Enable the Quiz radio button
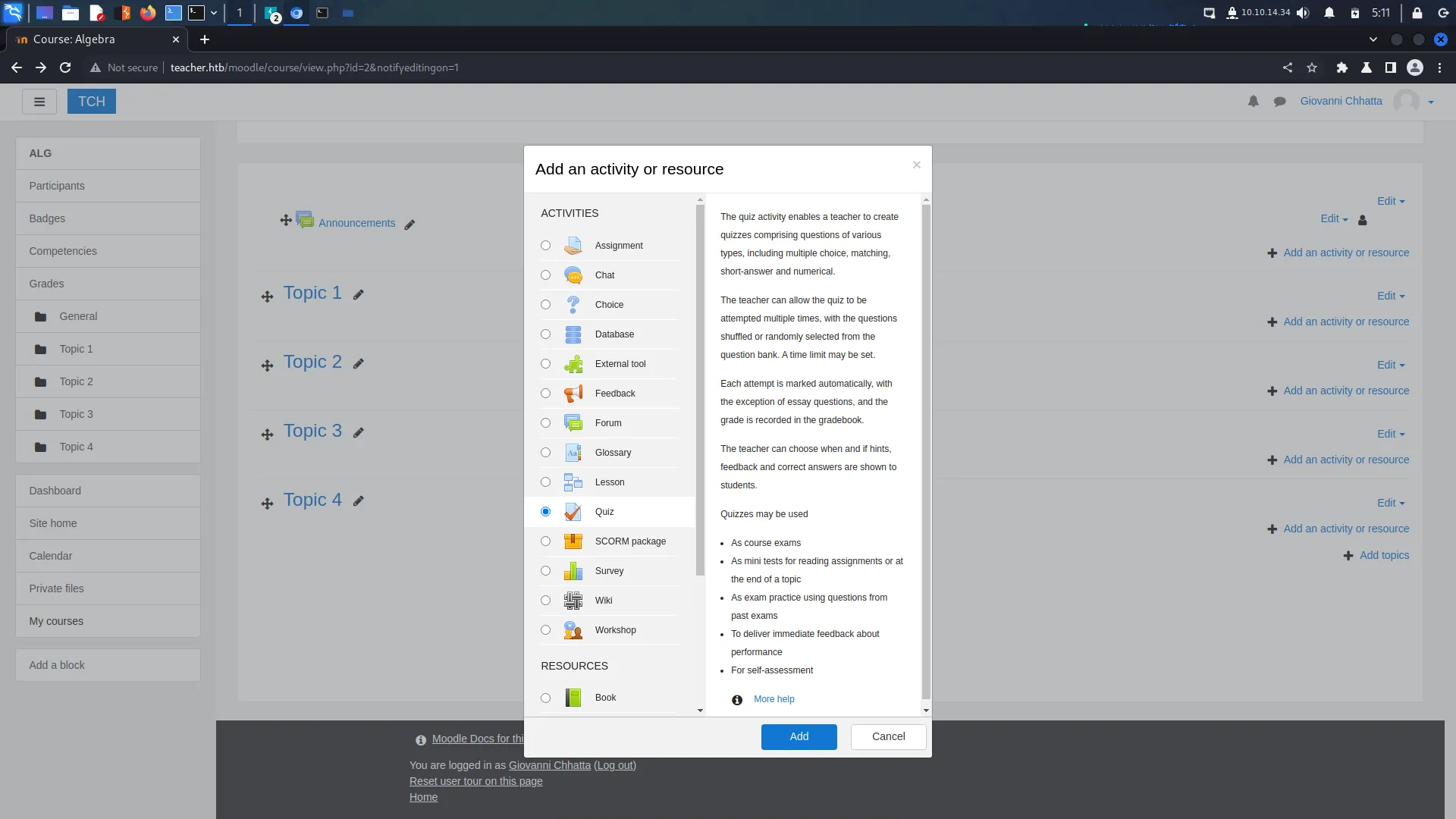This screenshot has height=819, width=1456. click(x=546, y=511)
